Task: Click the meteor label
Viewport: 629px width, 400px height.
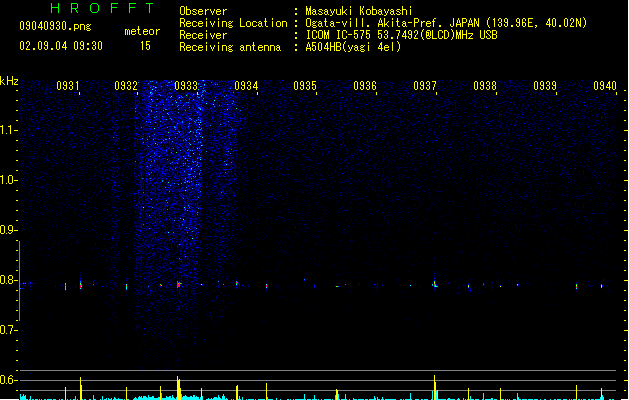Action: [x=142, y=31]
